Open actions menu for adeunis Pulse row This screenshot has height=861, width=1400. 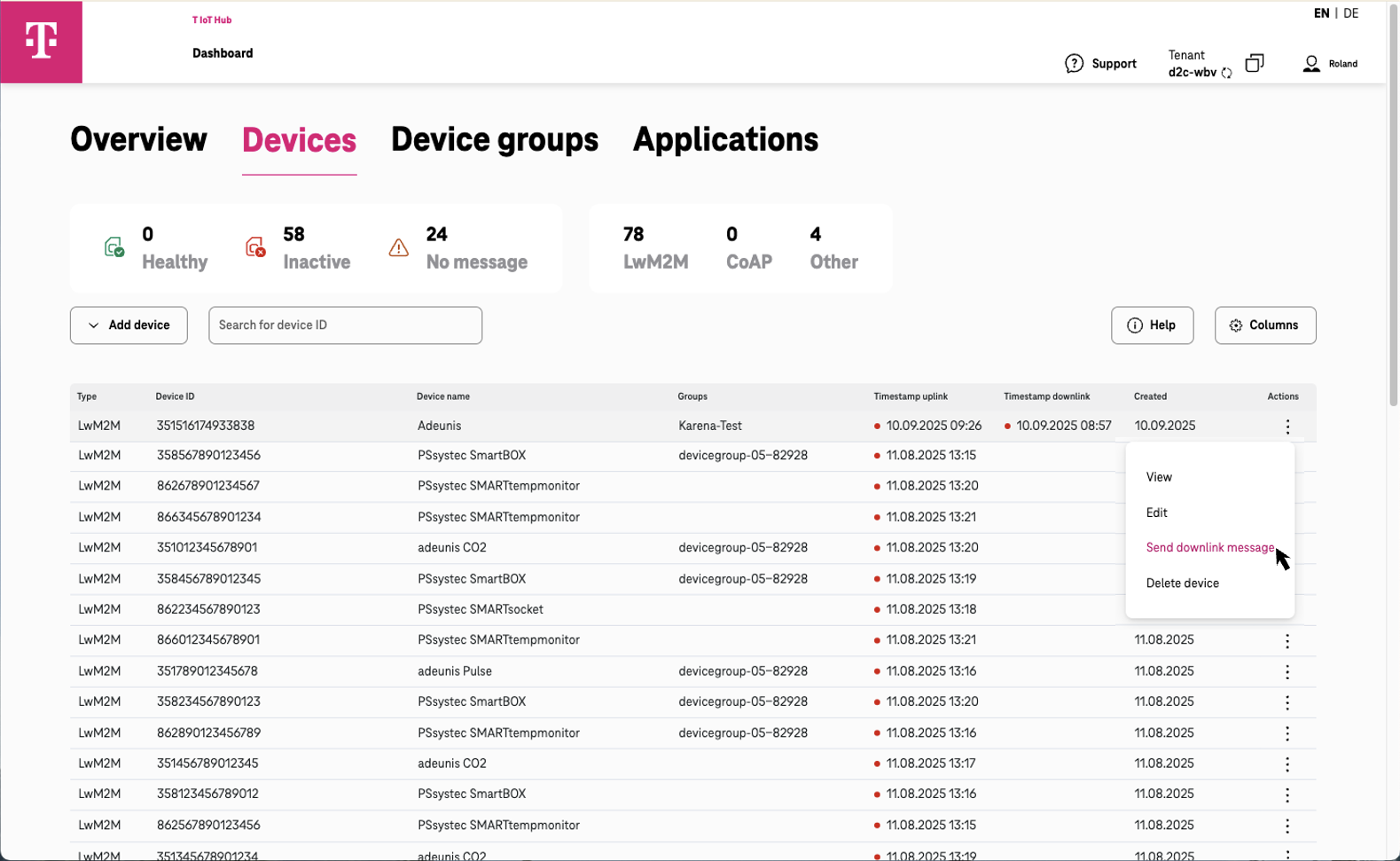[x=1287, y=672]
